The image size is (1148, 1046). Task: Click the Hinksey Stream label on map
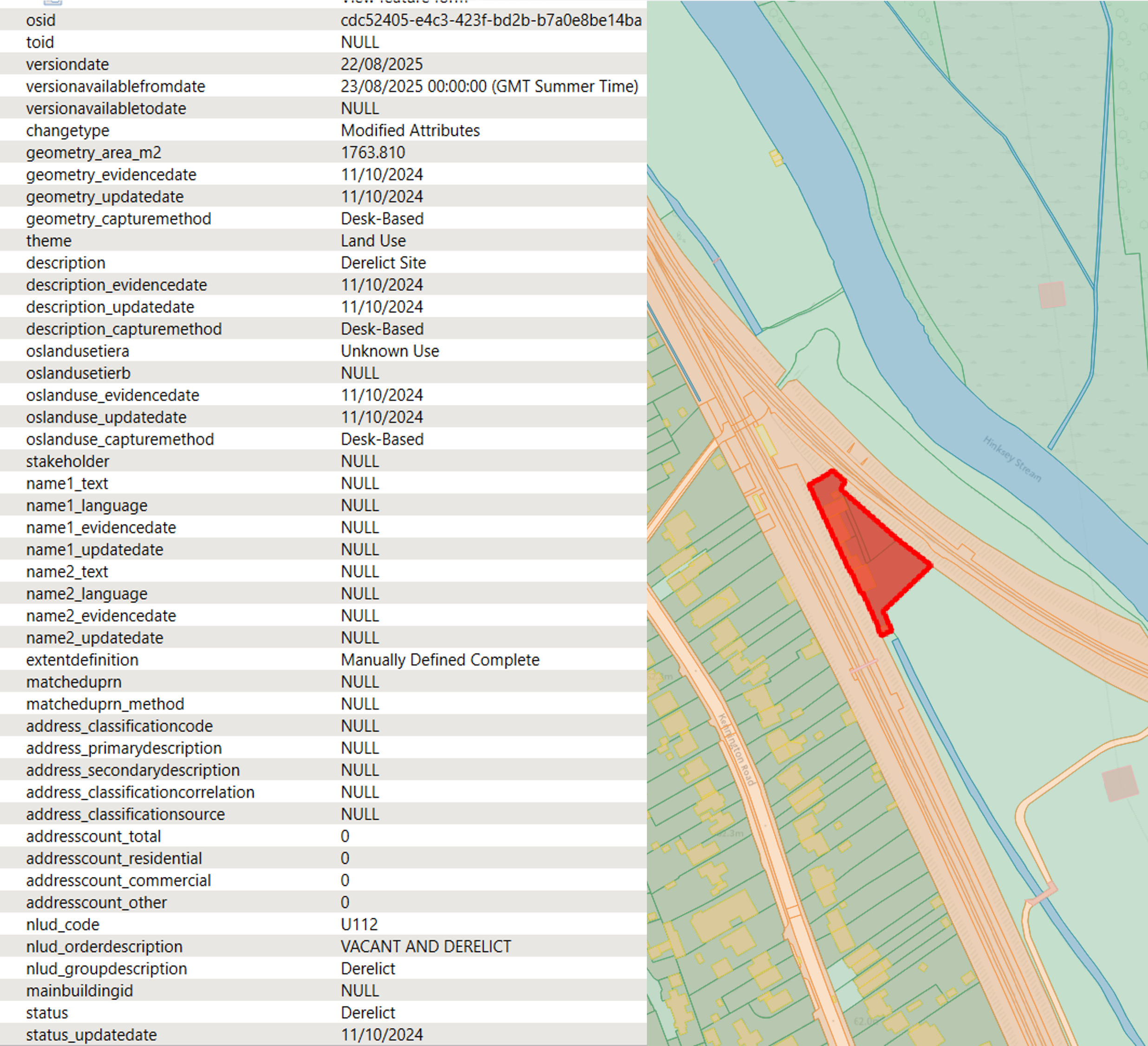1012,458
